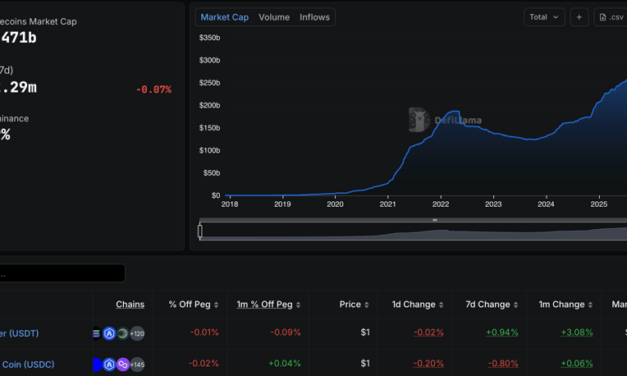
Task: Click the -0.07% change value in stats panel
Action: coord(154,90)
